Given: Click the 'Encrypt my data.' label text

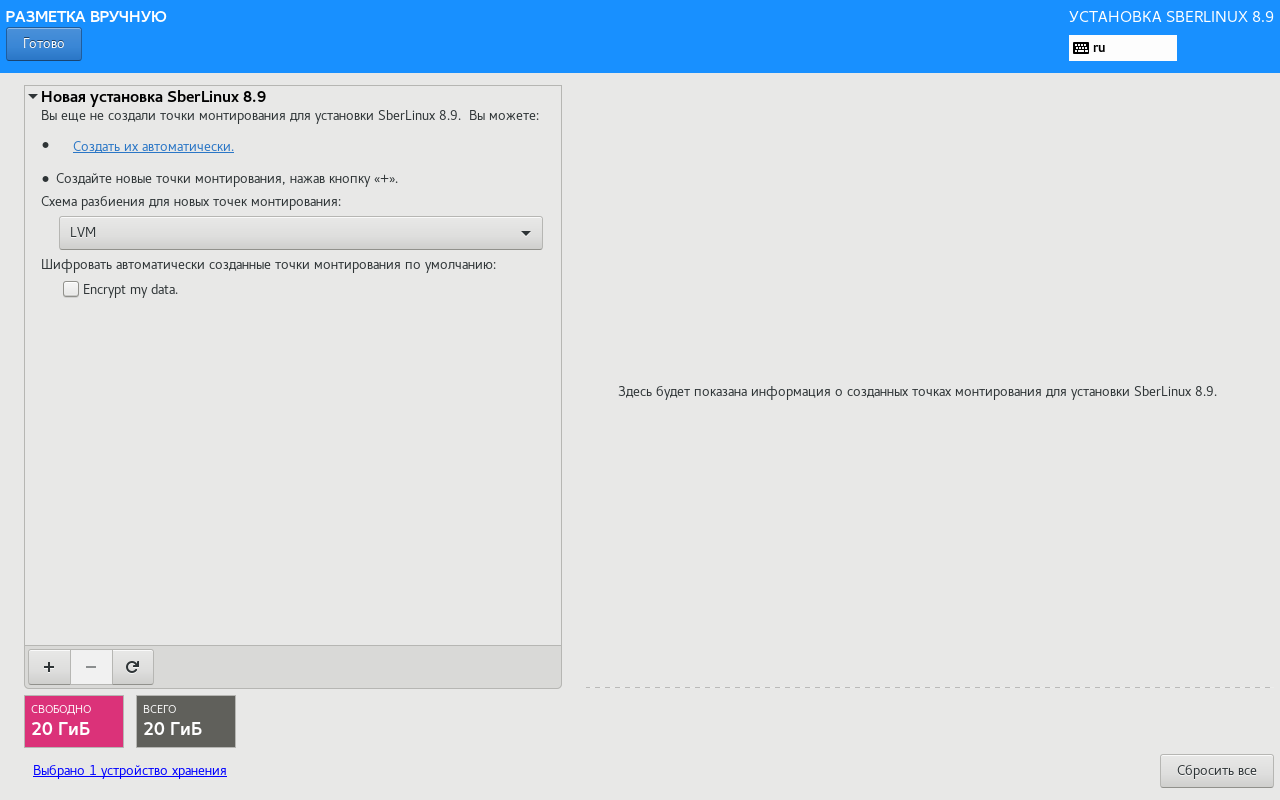Looking at the screenshot, I should [x=130, y=290].
